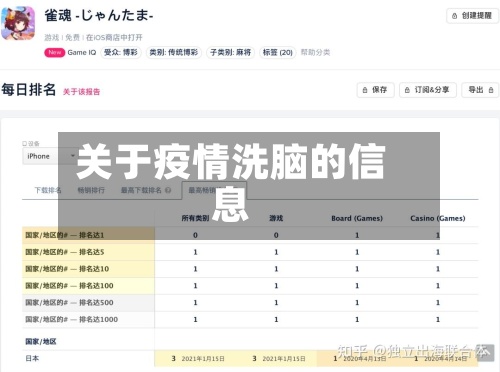Open the 关于该报告 link
Viewport: 500px width, 372px height.
(81, 92)
